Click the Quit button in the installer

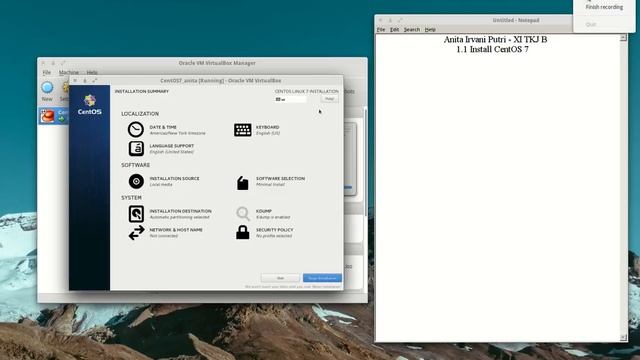280,278
